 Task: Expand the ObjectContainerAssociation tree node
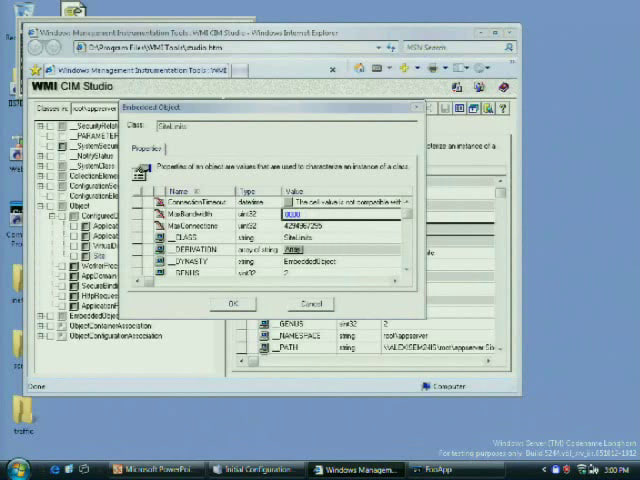[41, 326]
